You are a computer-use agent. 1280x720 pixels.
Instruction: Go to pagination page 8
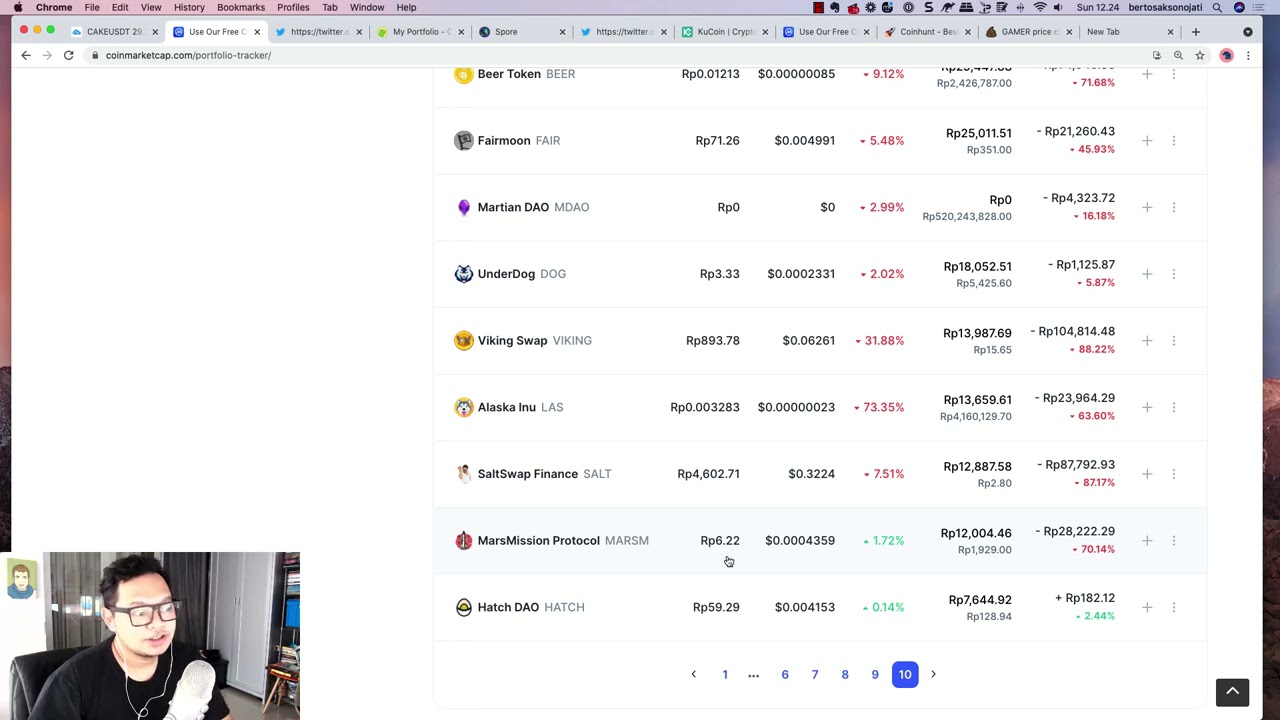click(x=845, y=675)
